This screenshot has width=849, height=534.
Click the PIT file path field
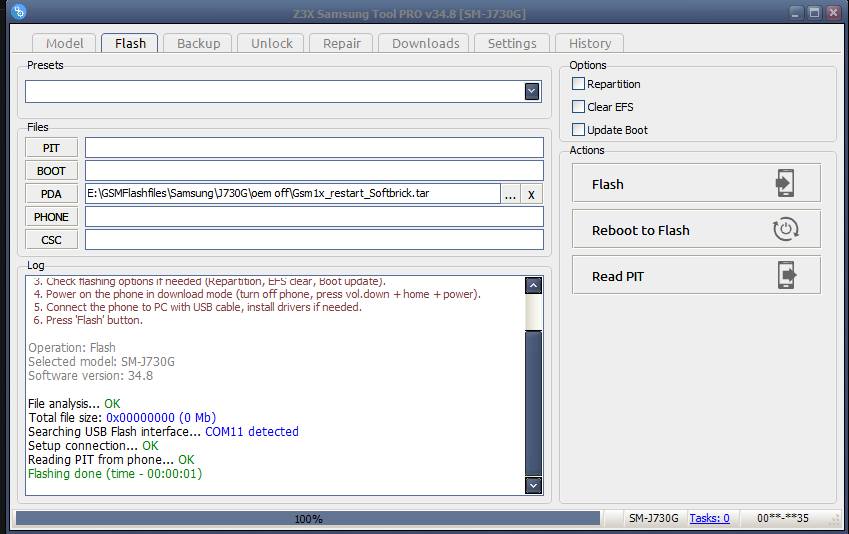(314, 148)
